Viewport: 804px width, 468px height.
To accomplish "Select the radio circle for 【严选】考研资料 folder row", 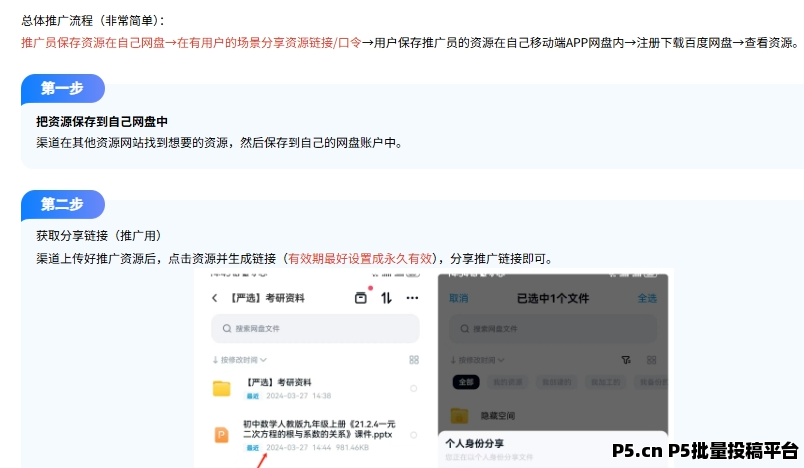I will point(413,389).
